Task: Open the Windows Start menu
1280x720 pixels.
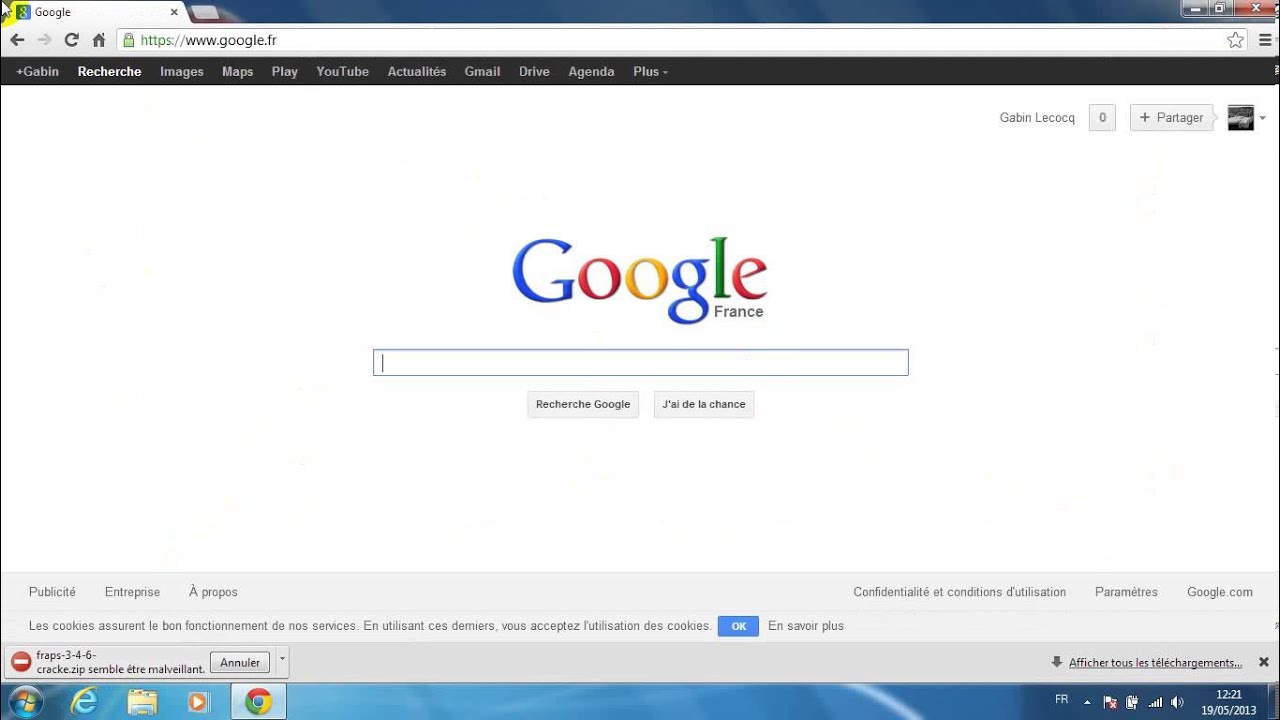Action: (26, 701)
